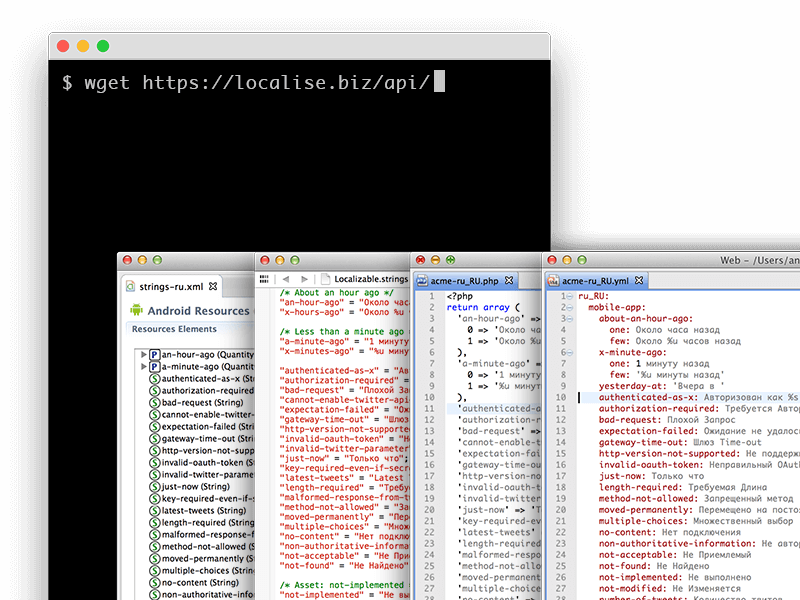This screenshot has width=800, height=600.
Task: Expand the an-hour-ago quantity node
Action: (143, 354)
